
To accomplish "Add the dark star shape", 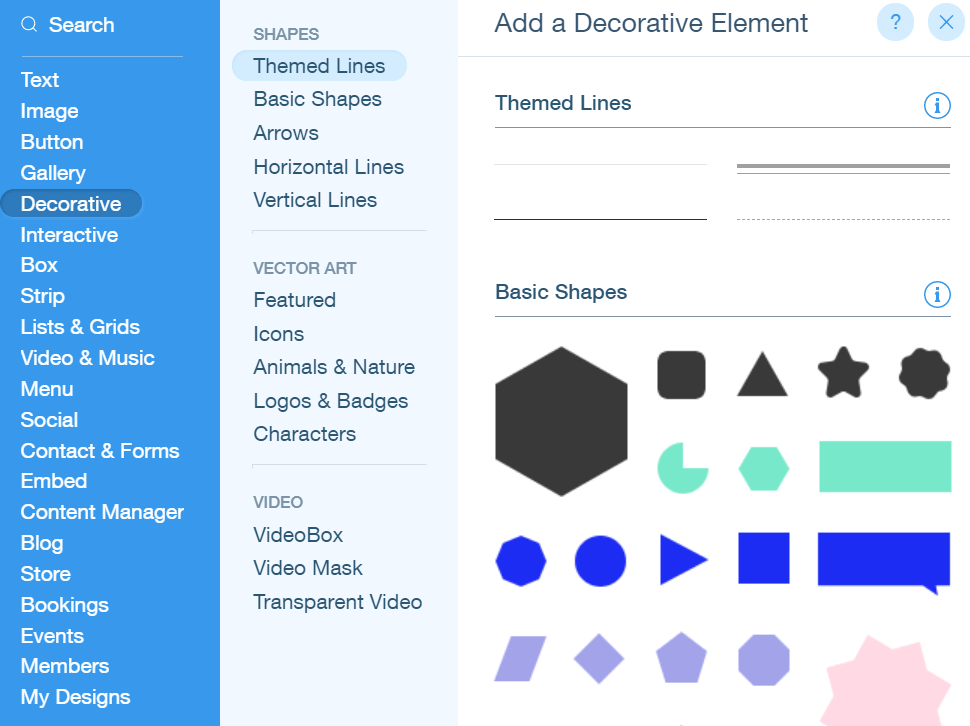I will click(843, 373).
